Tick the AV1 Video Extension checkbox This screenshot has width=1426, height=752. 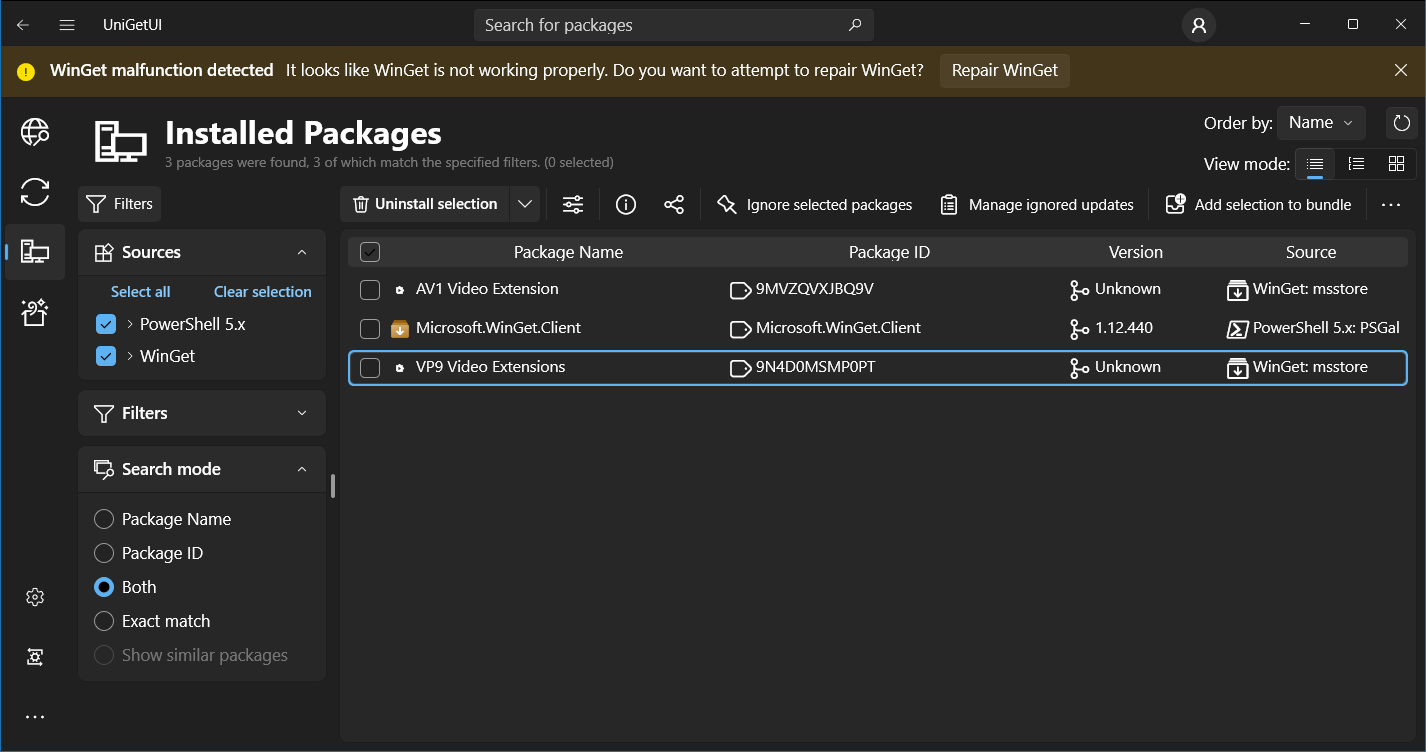pyautogui.click(x=370, y=290)
